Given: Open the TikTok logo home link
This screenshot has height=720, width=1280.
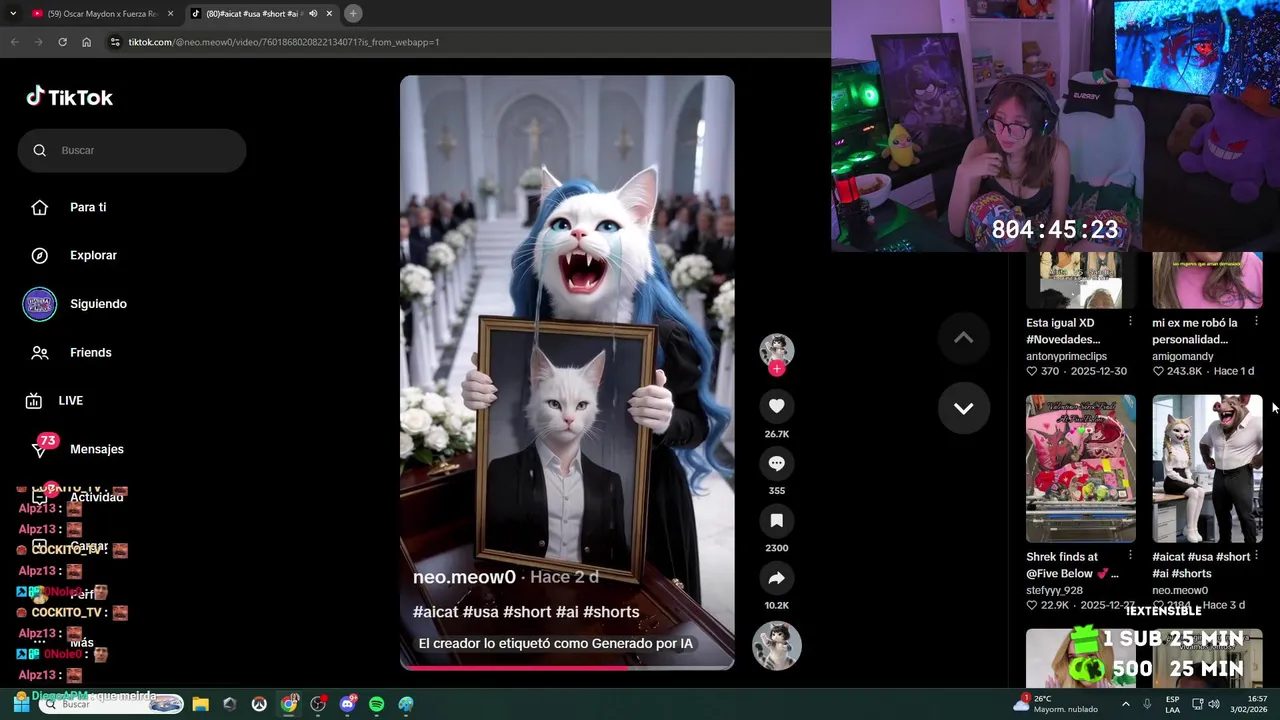Looking at the screenshot, I should click(x=70, y=97).
